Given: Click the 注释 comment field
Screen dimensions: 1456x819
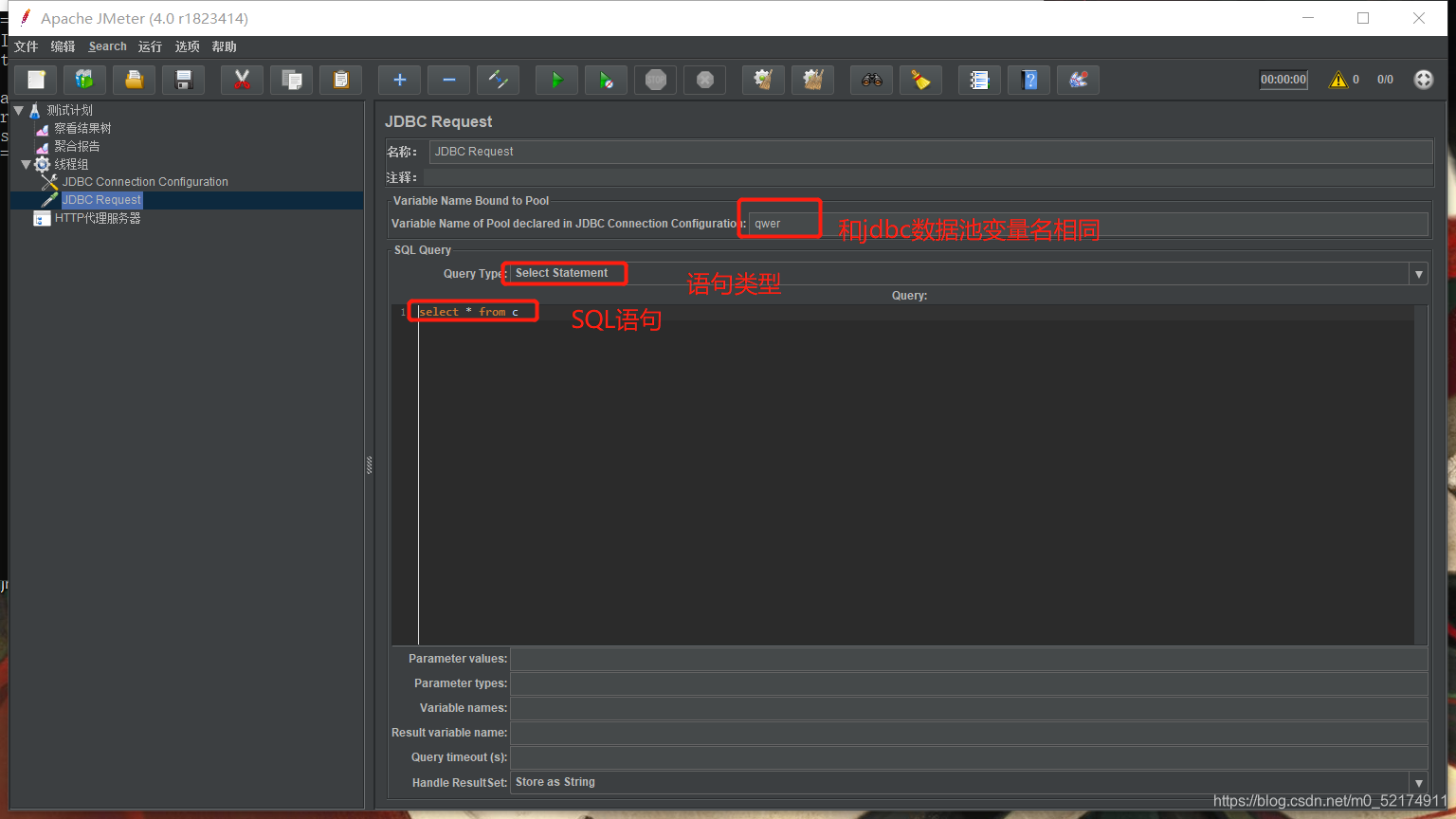Looking at the screenshot, I should (927, 177).
